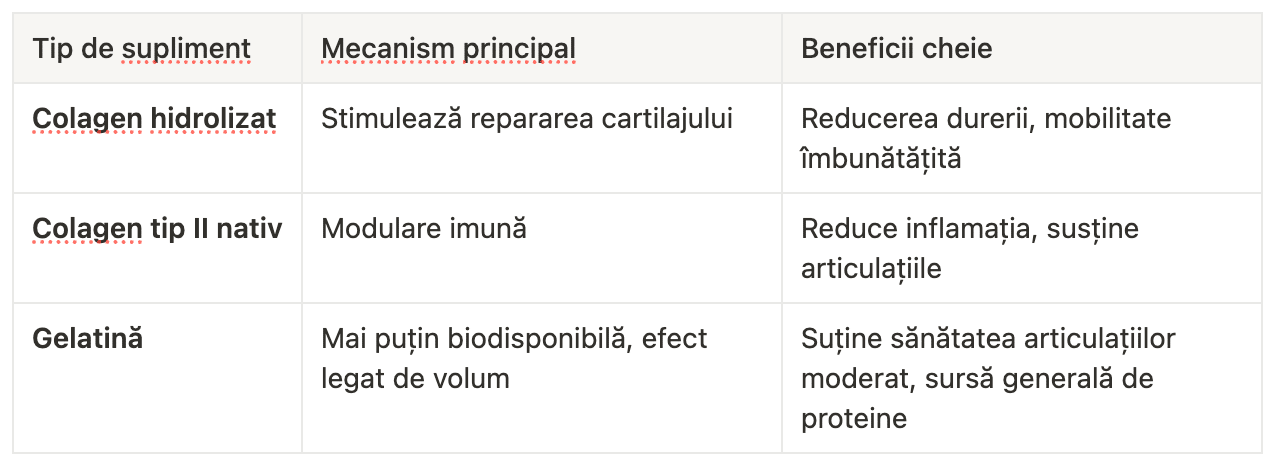
Task: Select the 'Mecanism principal' column header
Action: coord(542,48)
